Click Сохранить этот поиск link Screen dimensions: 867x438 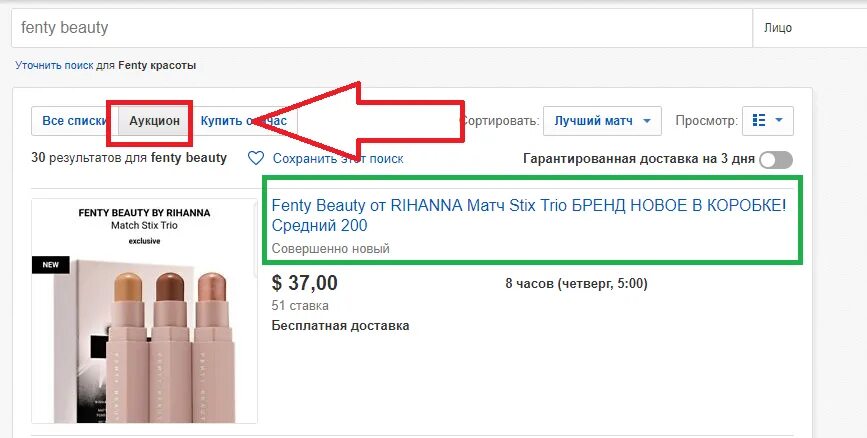(338, 159)
